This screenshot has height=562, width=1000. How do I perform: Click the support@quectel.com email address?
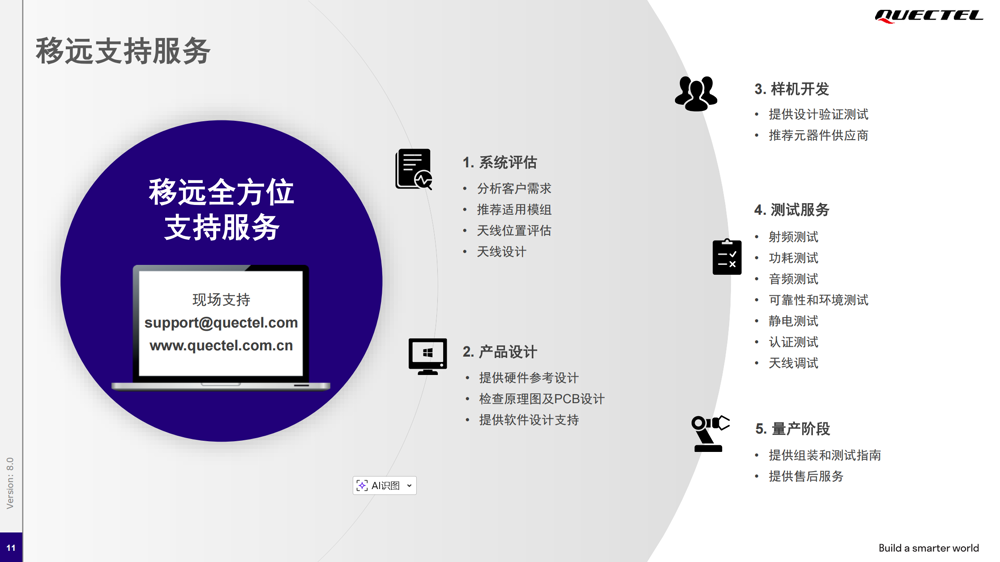click(x=221, y=323)
